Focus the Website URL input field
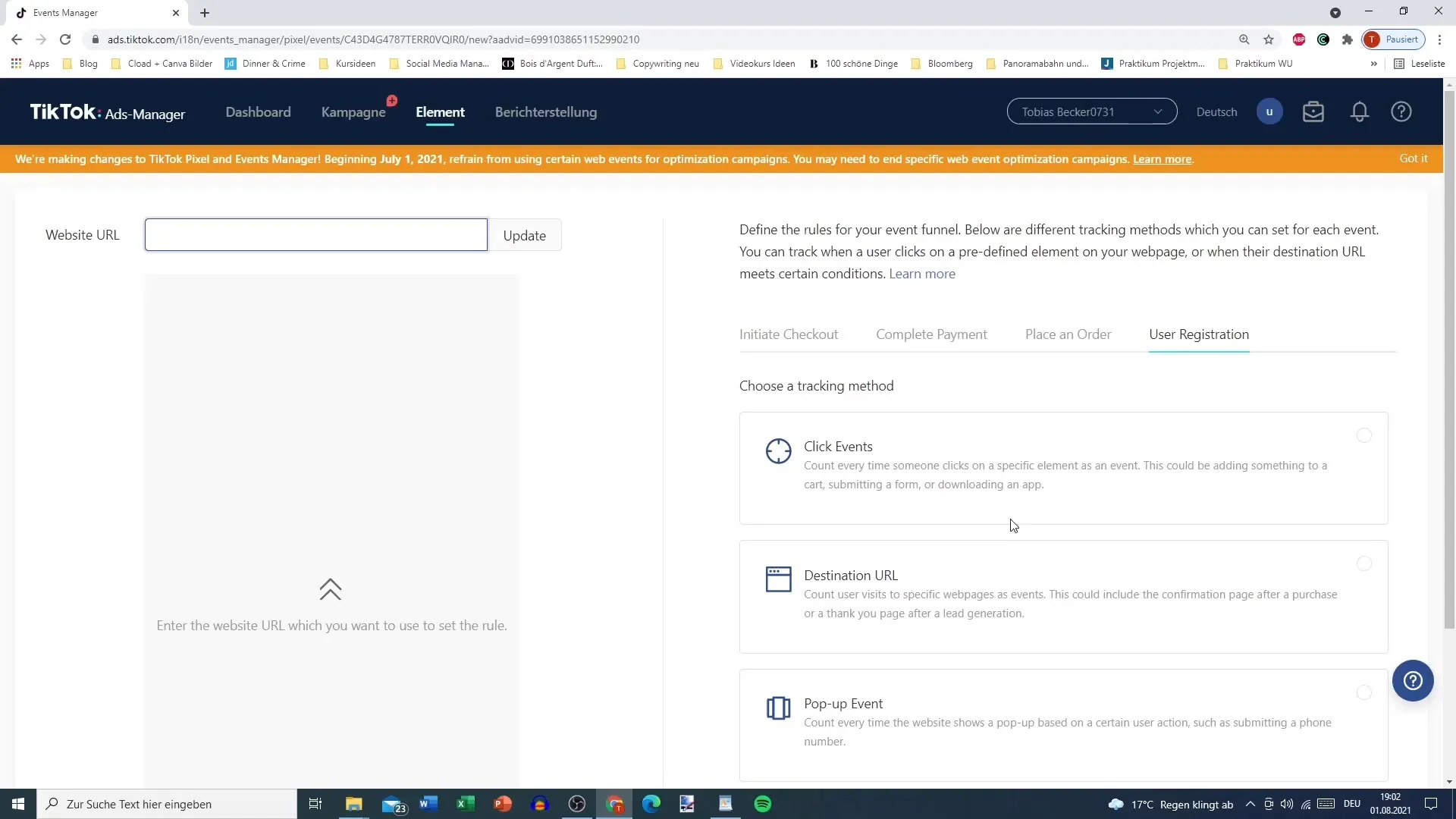The width and height of the screenshot is (1456, 819). [315, 235]
